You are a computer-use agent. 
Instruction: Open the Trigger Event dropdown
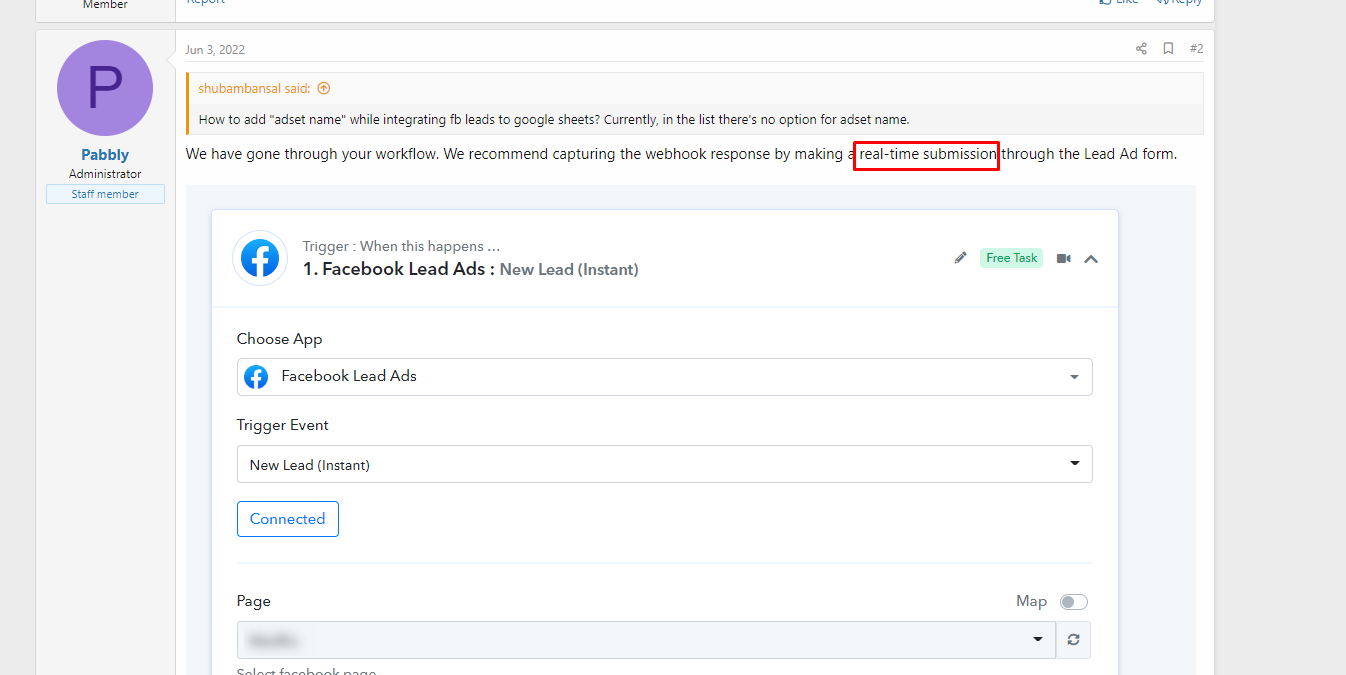point(664,464)
